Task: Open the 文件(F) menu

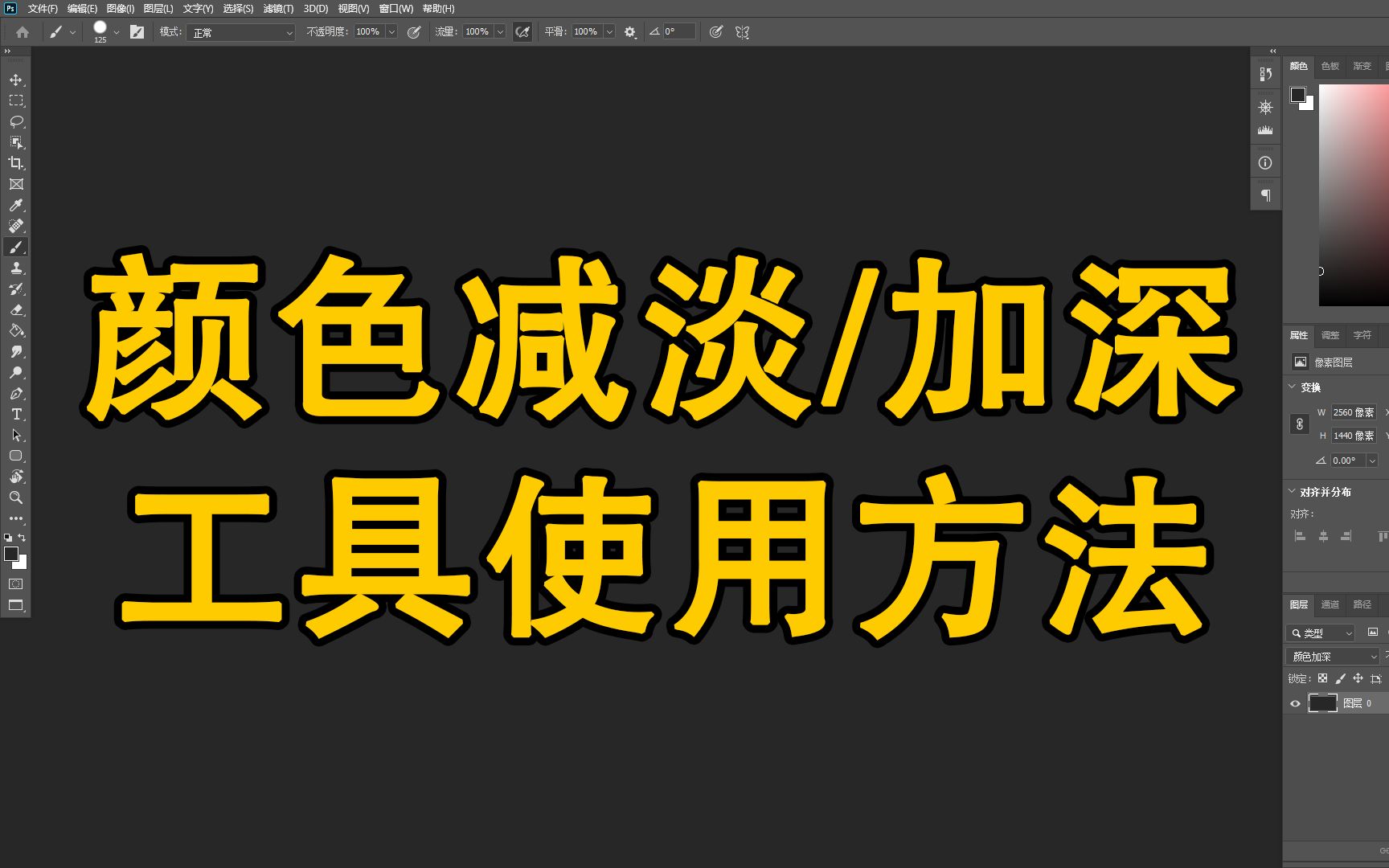Action: (43, 9)
